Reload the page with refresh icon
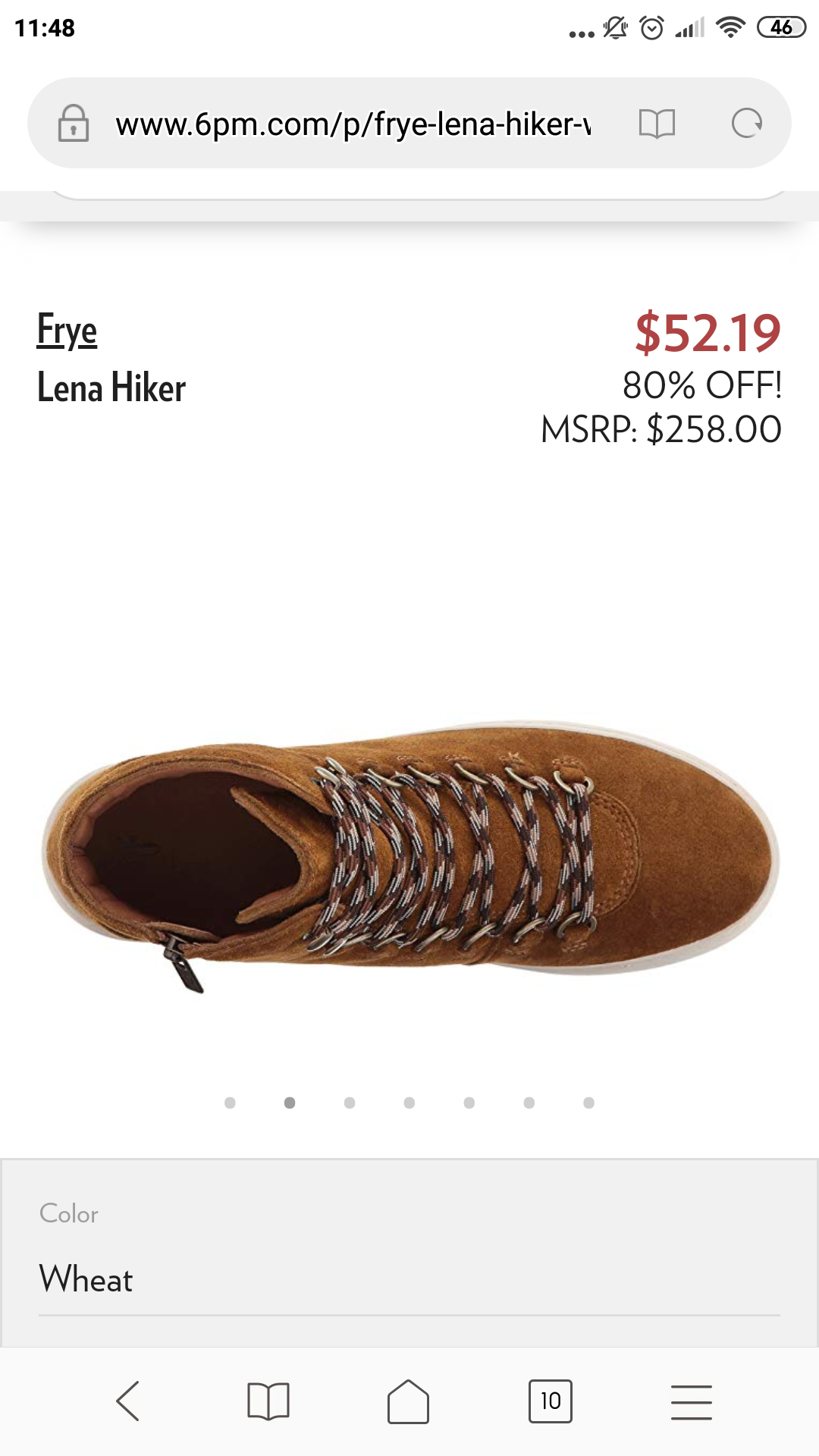The height and width of the screenshot is (1456, 819). tap(747, 124)
